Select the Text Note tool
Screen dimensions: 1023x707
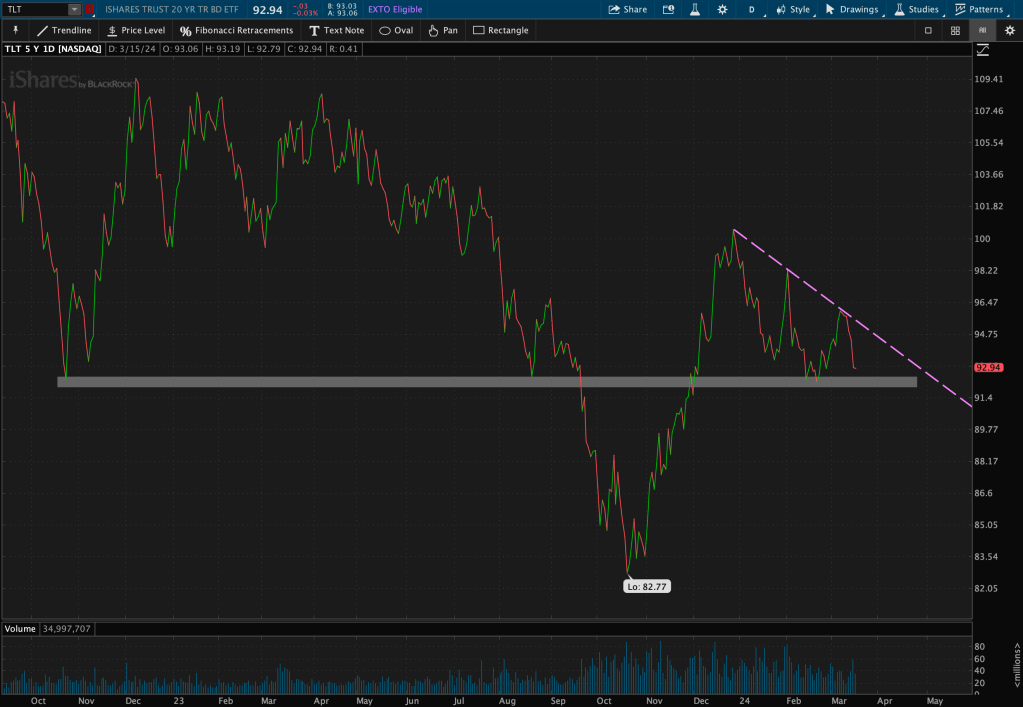pos(336,30)
